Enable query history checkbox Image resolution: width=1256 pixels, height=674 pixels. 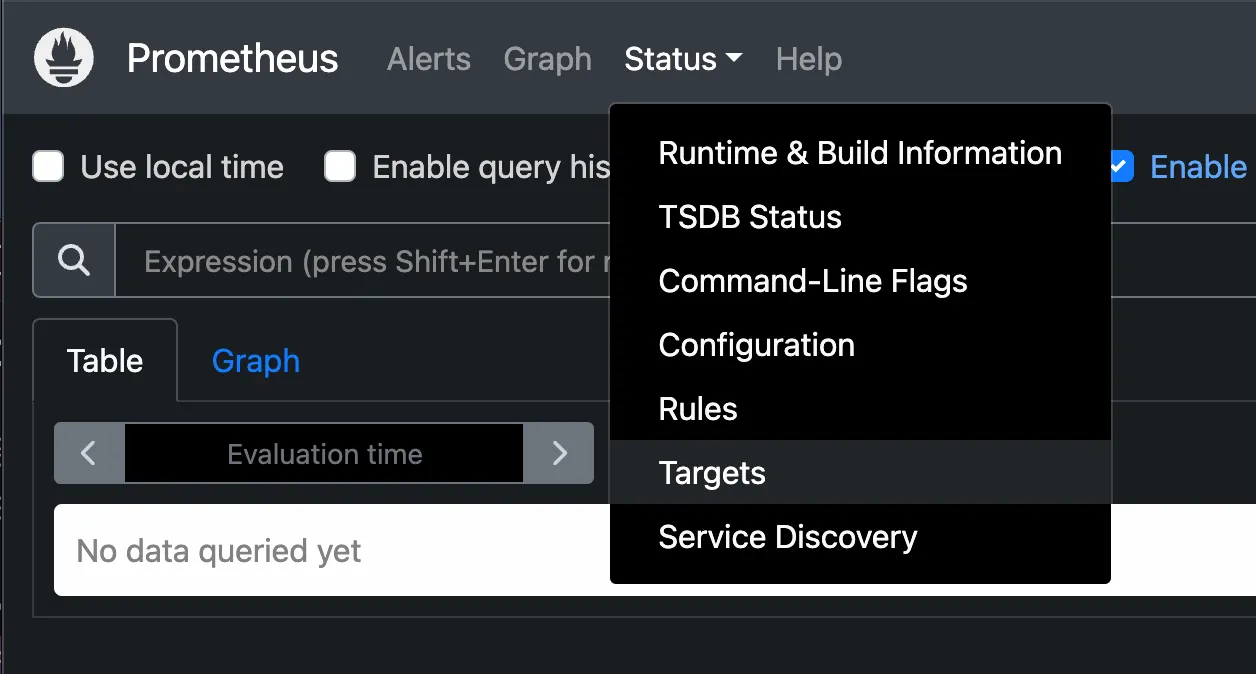coord(340,167)
